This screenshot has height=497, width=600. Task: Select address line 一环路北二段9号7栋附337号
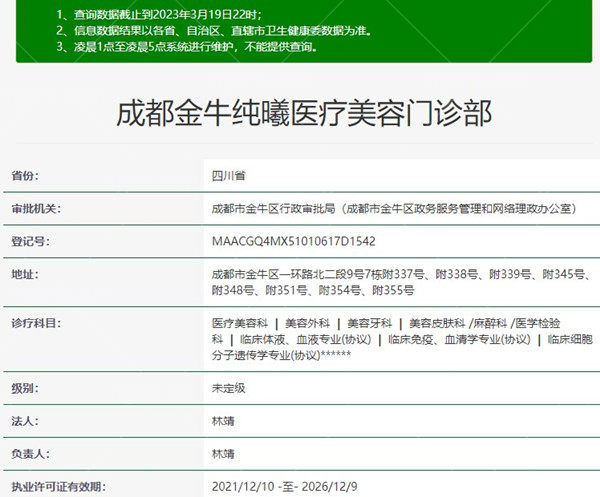[x=402, y=274]
